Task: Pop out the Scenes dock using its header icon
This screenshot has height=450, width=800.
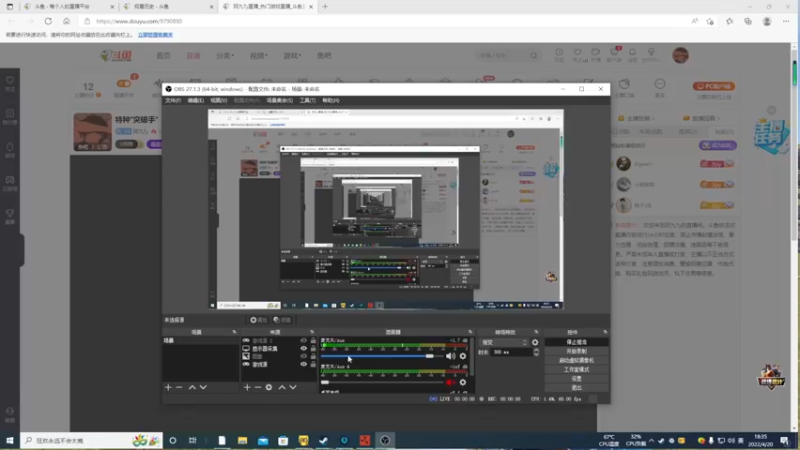Action: pos(234,332)
